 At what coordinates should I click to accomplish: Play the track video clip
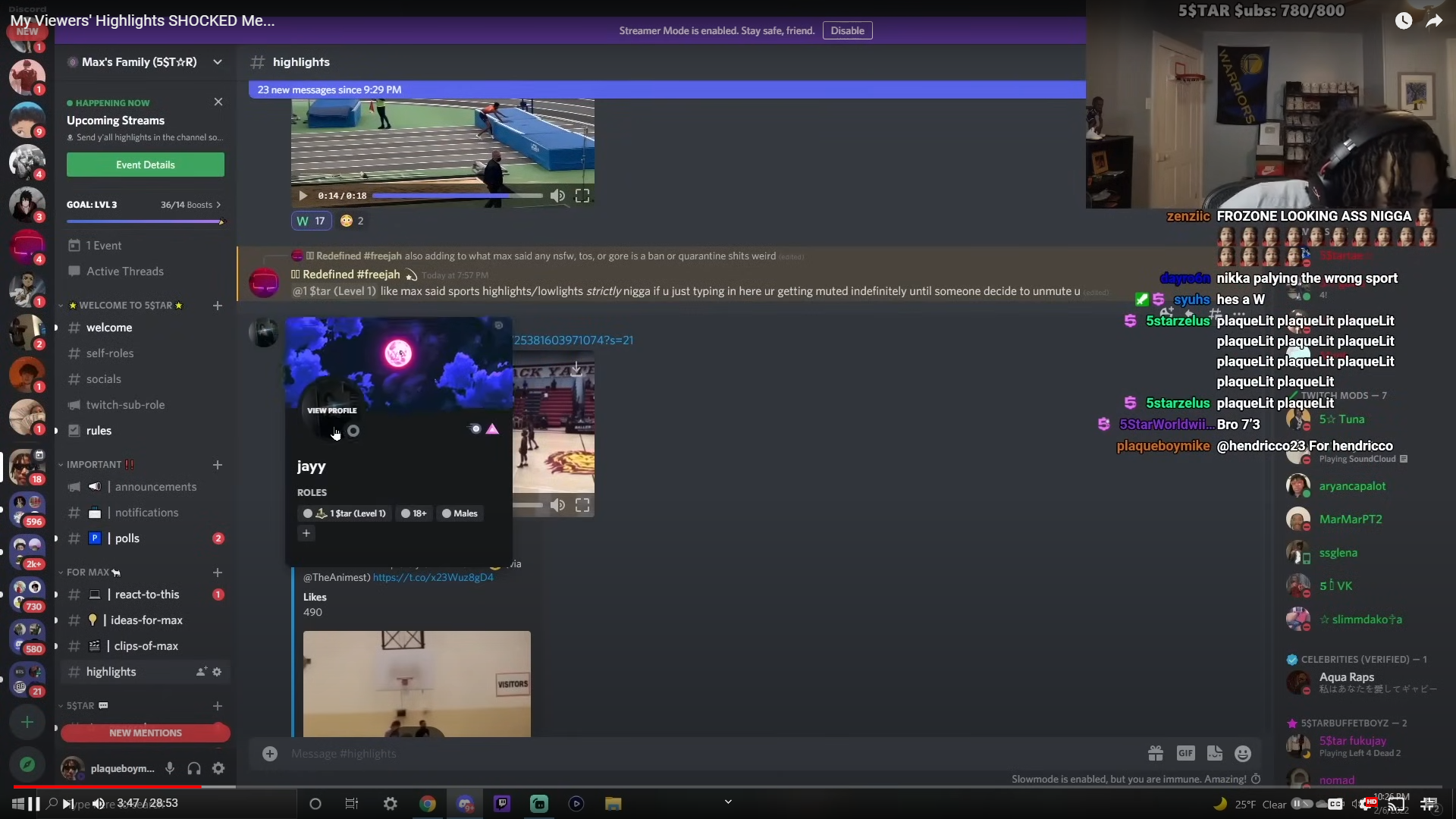pyautogui.click(x=303, y=196)
